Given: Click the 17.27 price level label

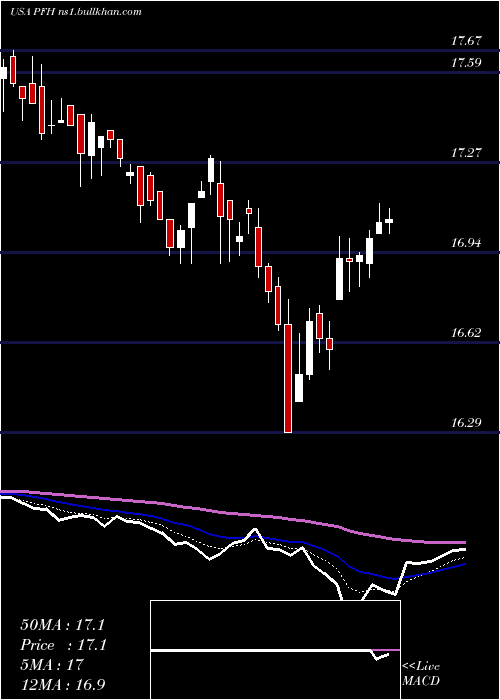Looking at the screenshot, I should point(466,153).
